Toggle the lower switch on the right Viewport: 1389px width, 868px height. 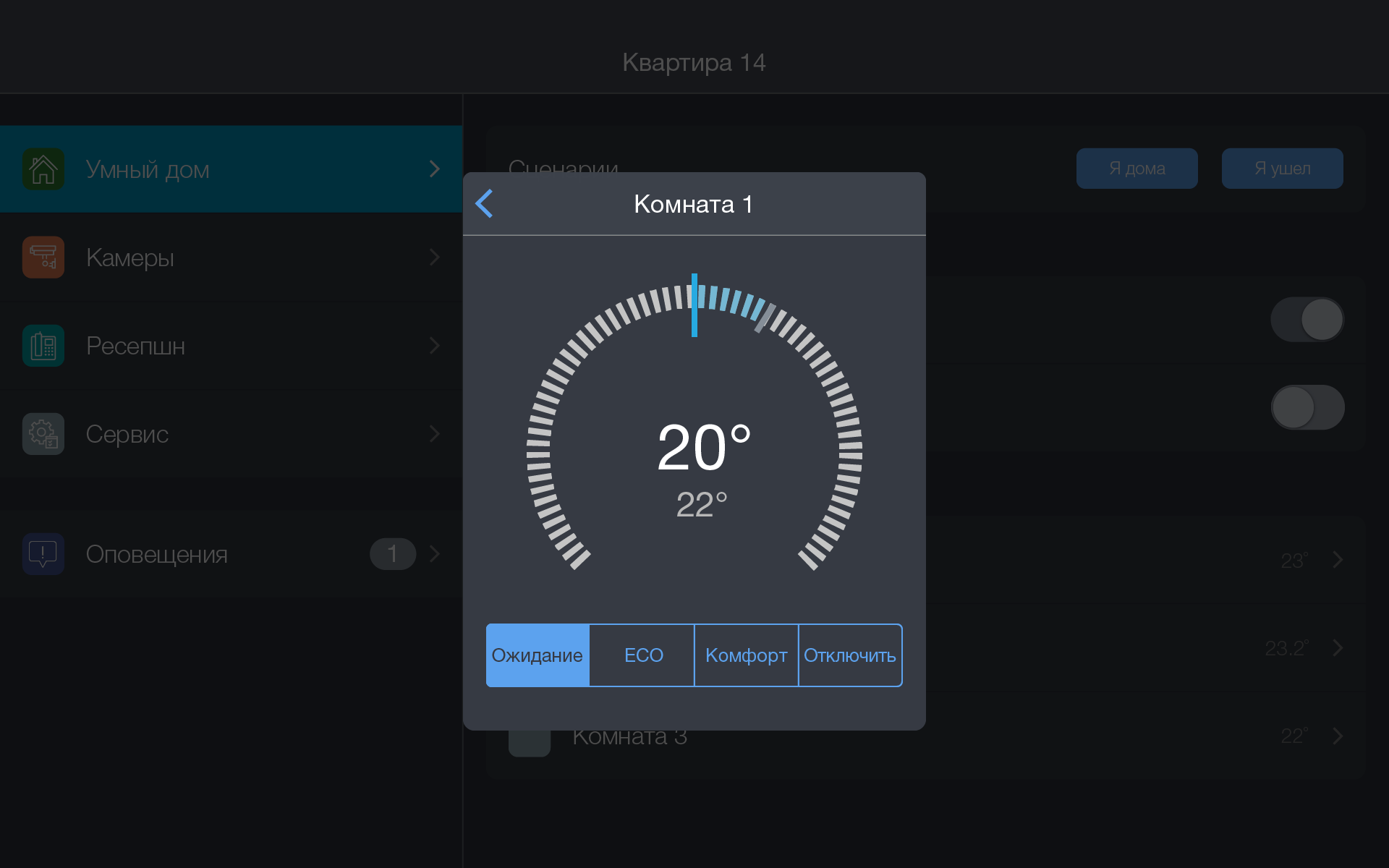[x=1307, y=408]
